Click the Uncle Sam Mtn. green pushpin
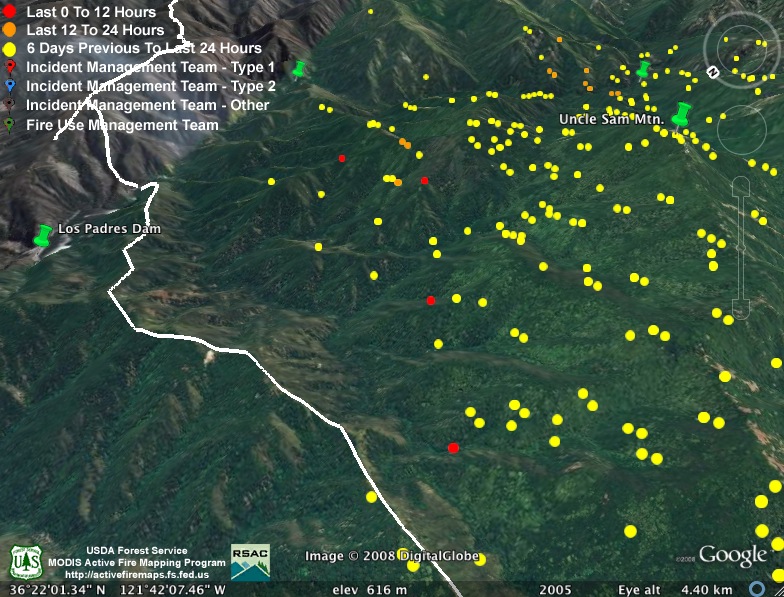Viewport: 784px width, 597px height. point(683,114)
